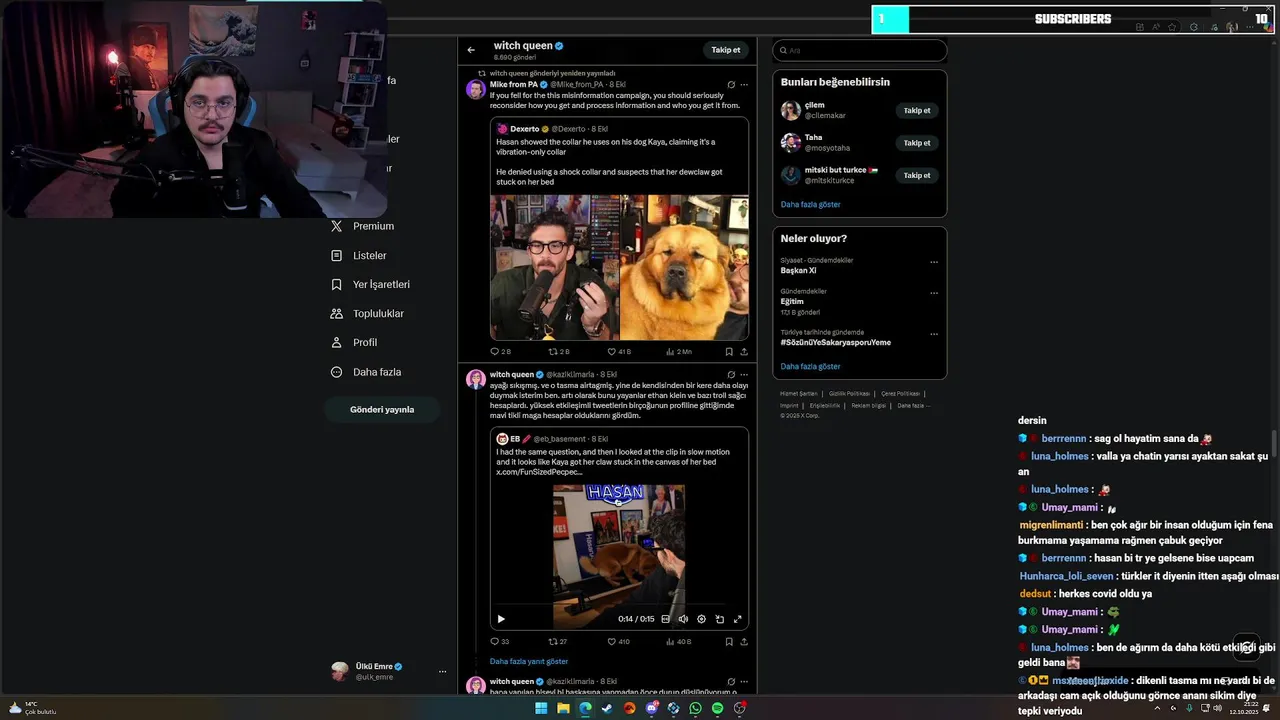This screenshot has width=1280, height=720.
Task: Like the post with 41 B likes
Action: pos(619,352)
